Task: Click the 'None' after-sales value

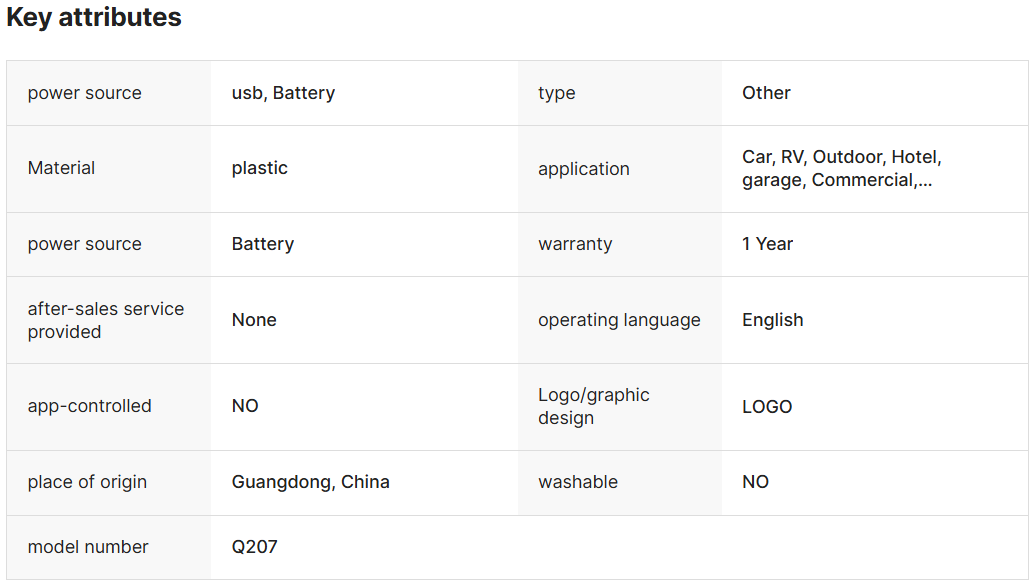Action: coord(254,320)
